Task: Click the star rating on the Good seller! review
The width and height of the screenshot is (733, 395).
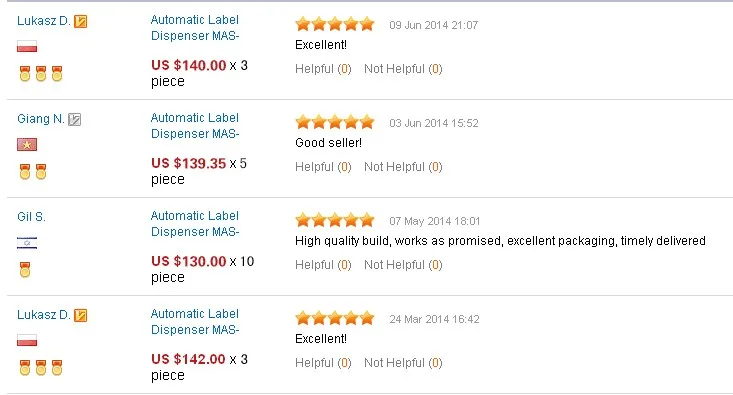Action: (x=335, y=122)
